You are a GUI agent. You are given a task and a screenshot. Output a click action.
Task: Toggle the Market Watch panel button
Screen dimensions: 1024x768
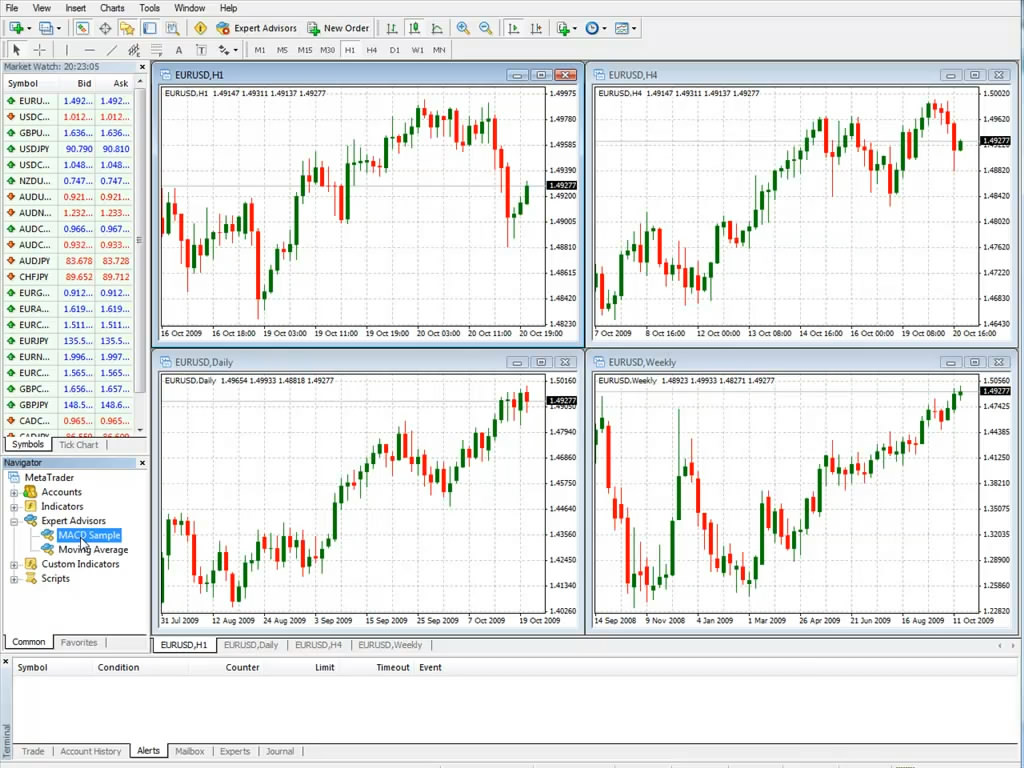tap(82, 28)
